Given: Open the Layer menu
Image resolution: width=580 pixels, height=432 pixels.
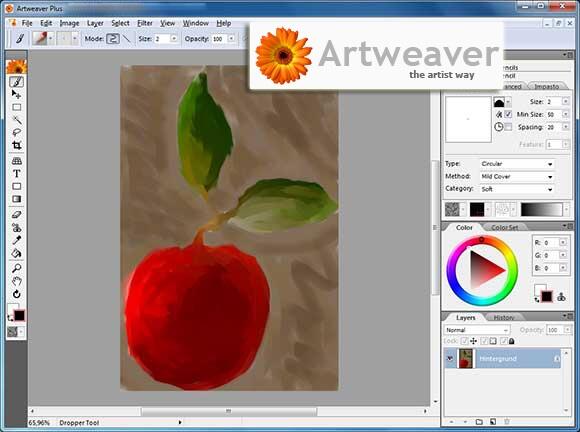Looking at the screenshot, I should pyautogui.click(x=95, y=23).
